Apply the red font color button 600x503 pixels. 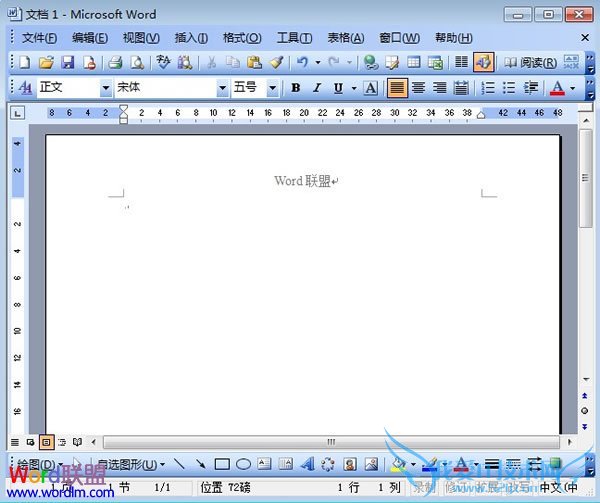557,88
